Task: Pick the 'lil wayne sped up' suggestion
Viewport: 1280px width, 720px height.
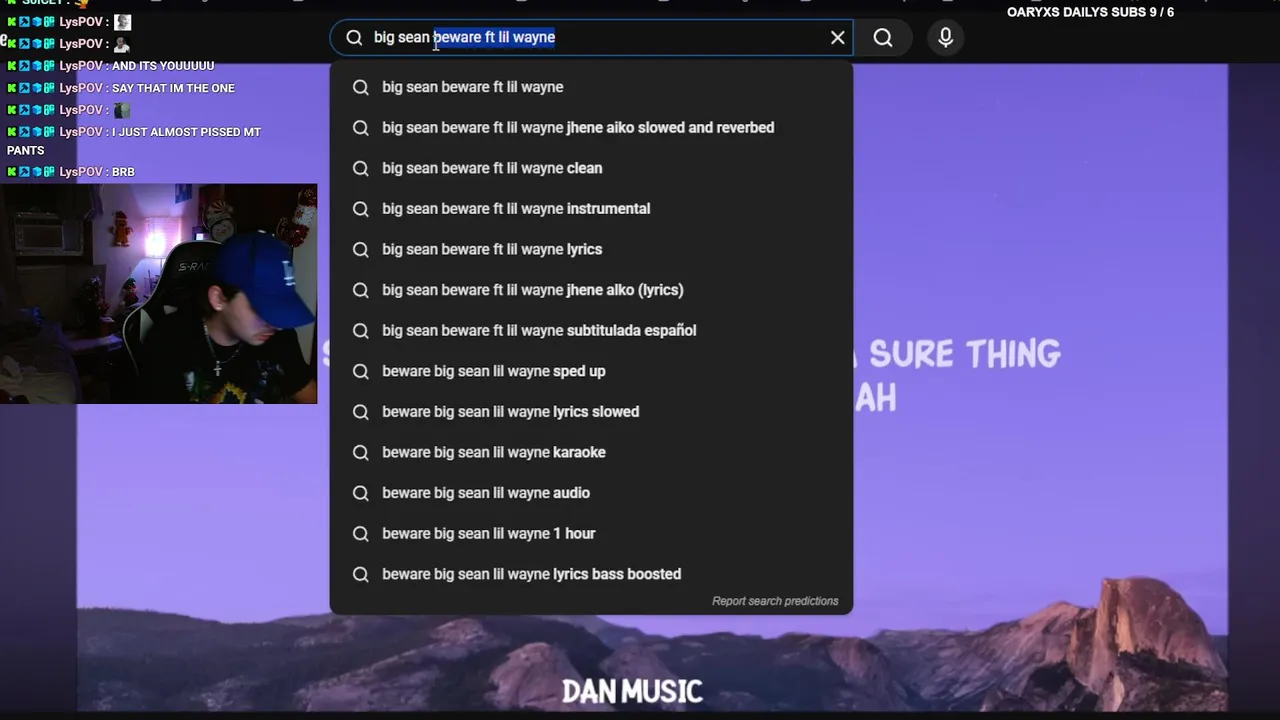Action: click(591, 371)
